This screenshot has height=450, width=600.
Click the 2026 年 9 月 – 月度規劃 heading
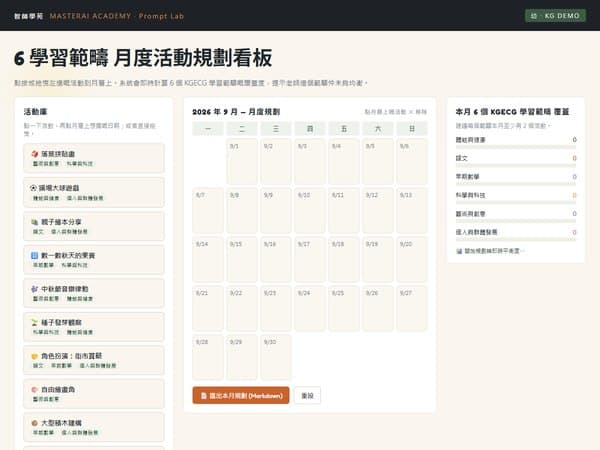[236, 112]
